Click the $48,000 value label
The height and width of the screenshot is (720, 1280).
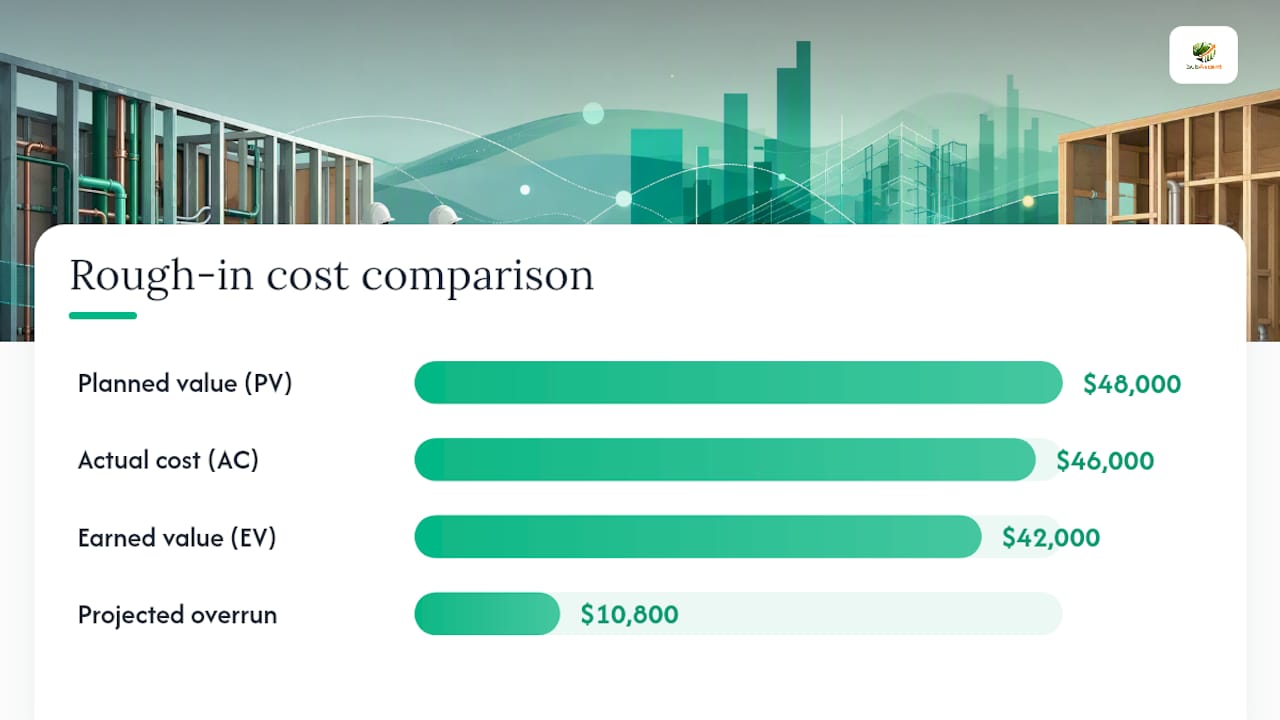(x=1132, y=384)
